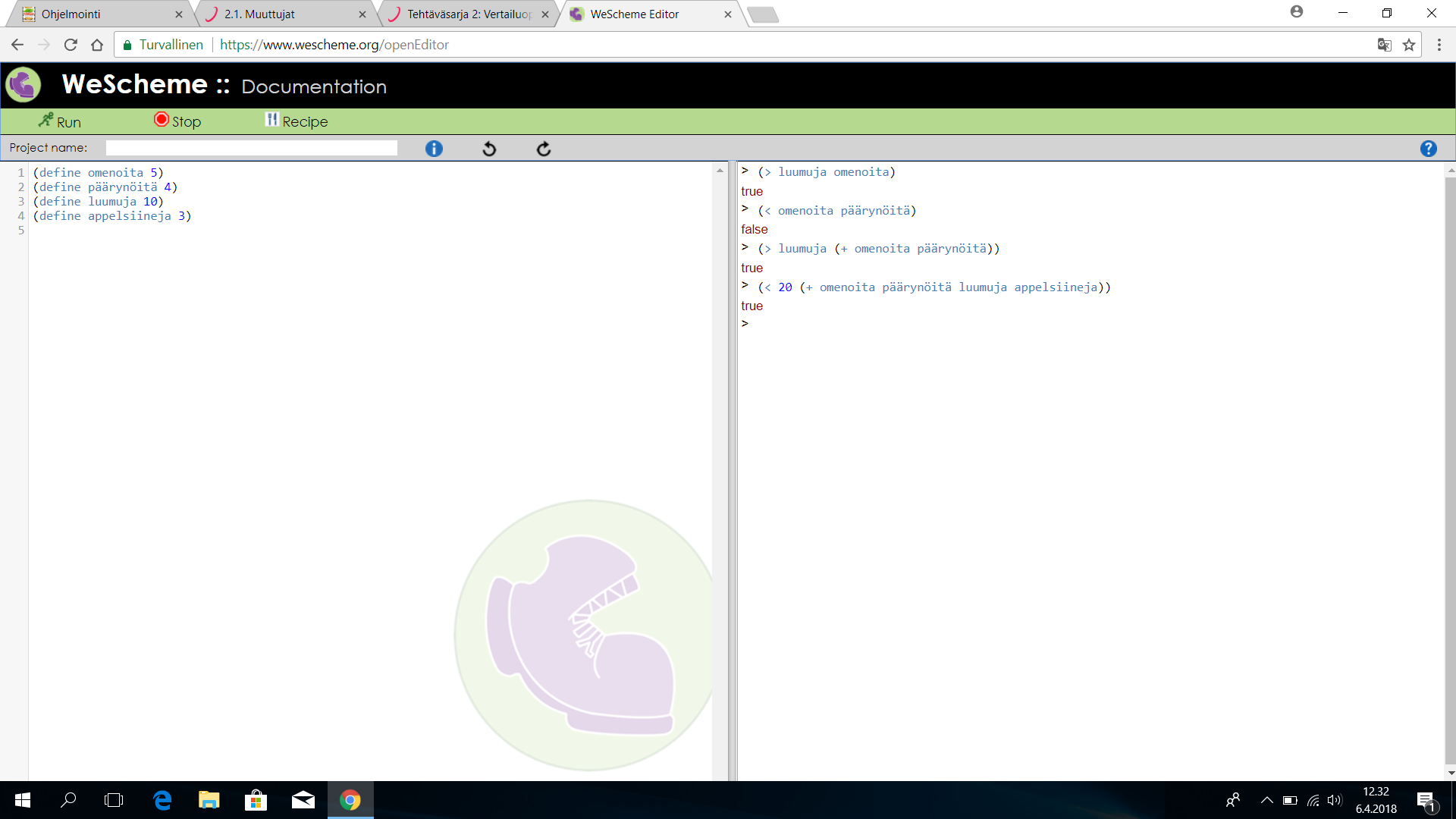The height and width of the screenshot is (819, 1456).
Task: Open the Recipe tool
Action: [297, 121]
